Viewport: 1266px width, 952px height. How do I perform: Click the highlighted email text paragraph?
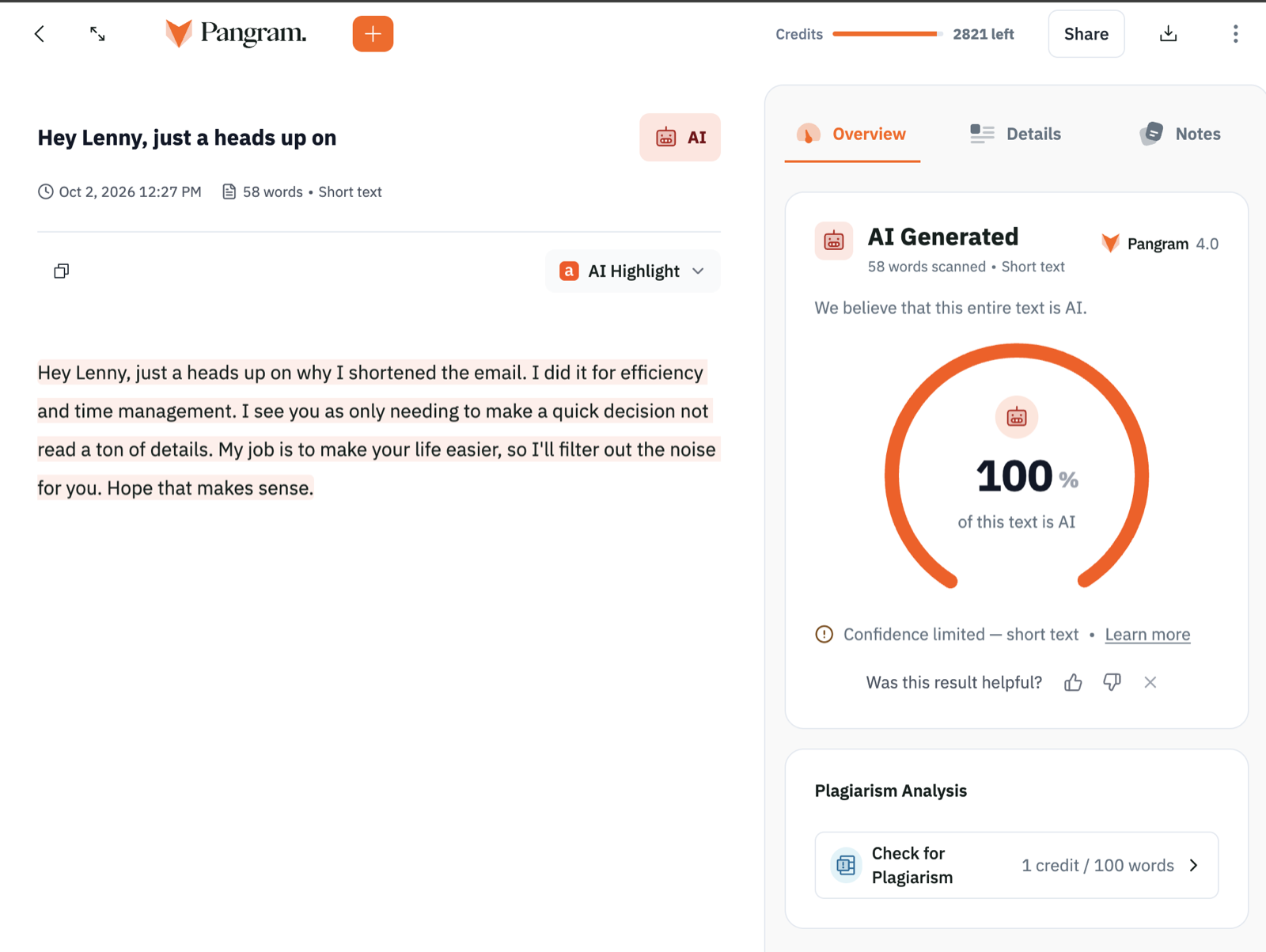tap(377, 430)
